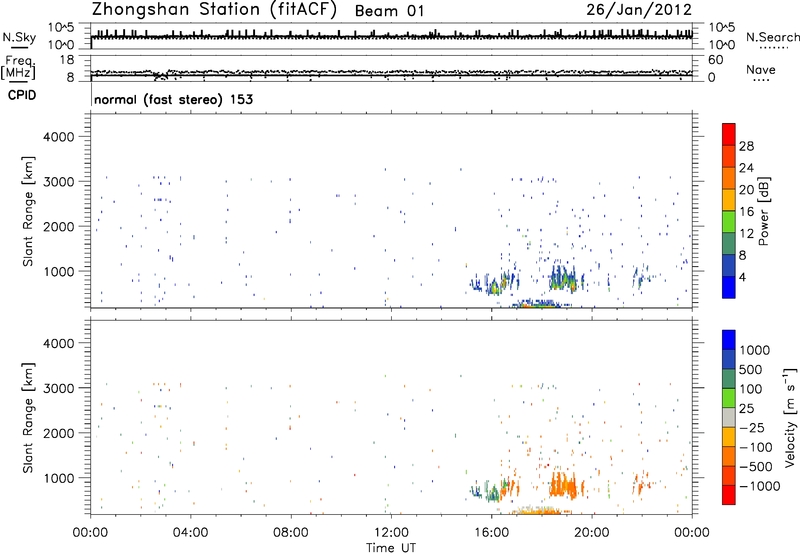800x554 pixels.
Task: Click '4000' on the velocity plot axis
Action: [58, 343]
